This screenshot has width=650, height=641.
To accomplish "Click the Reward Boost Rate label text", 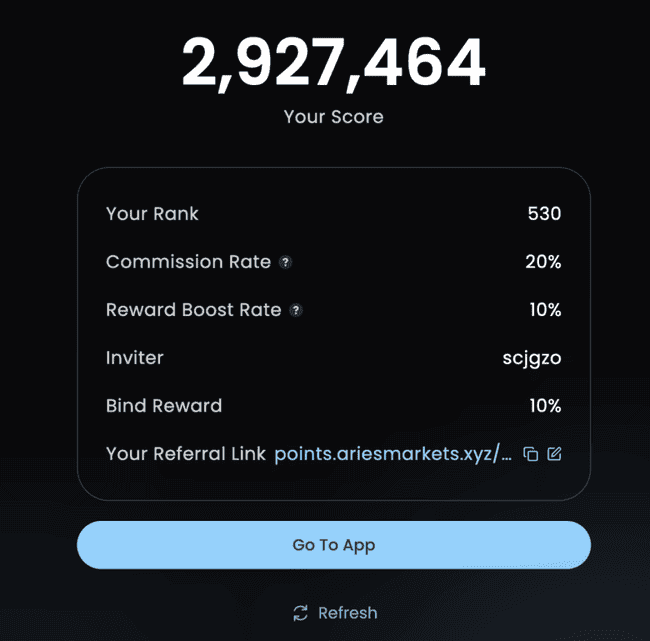I will coord(193,310).
